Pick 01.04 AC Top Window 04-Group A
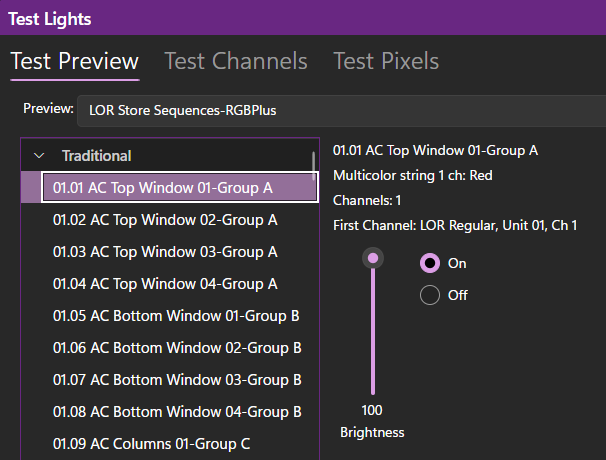Screen dimensions: 606x460 [x=165, y=284]
